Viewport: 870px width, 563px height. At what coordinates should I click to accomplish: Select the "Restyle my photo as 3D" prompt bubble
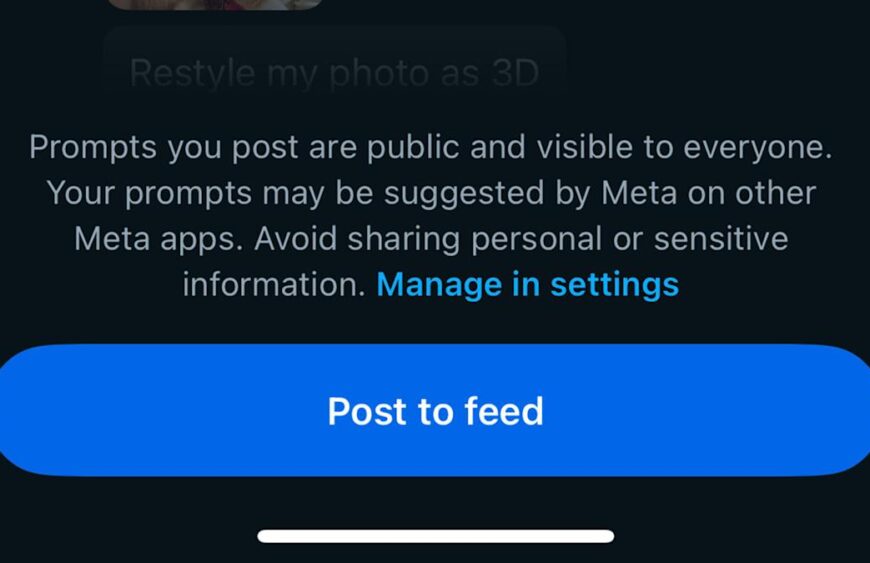(334, 72)
